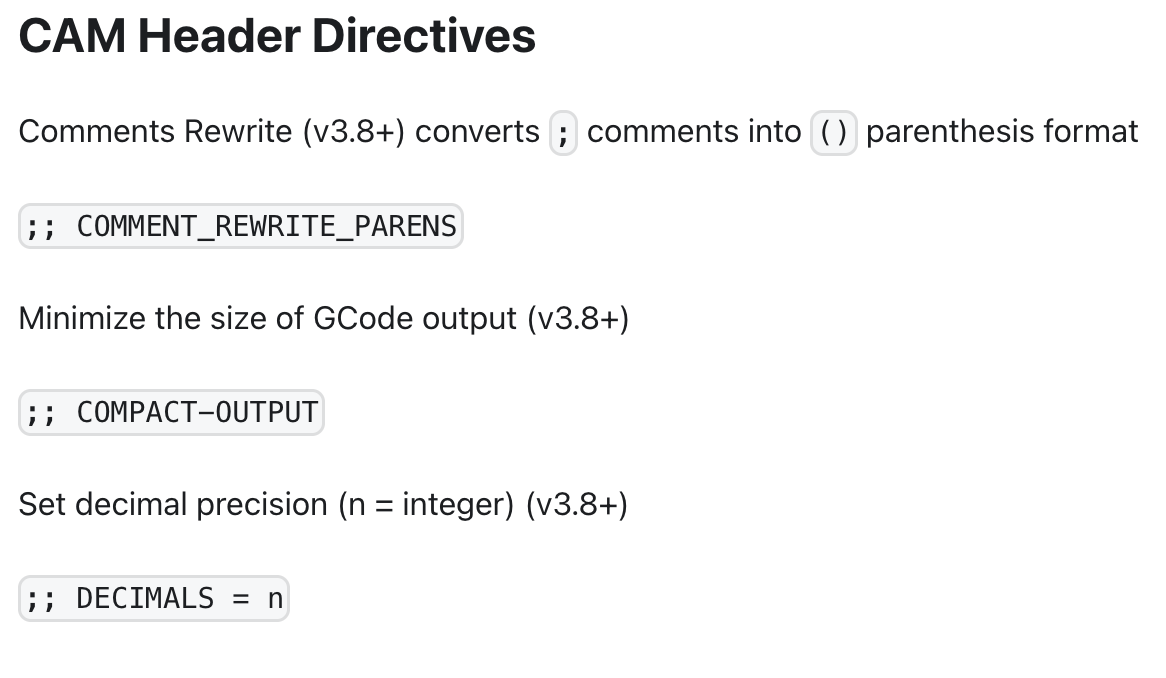Click the word 'CAM' in the heading
Viewport: 1166px width, 678px height.
(x=72, y=36)
